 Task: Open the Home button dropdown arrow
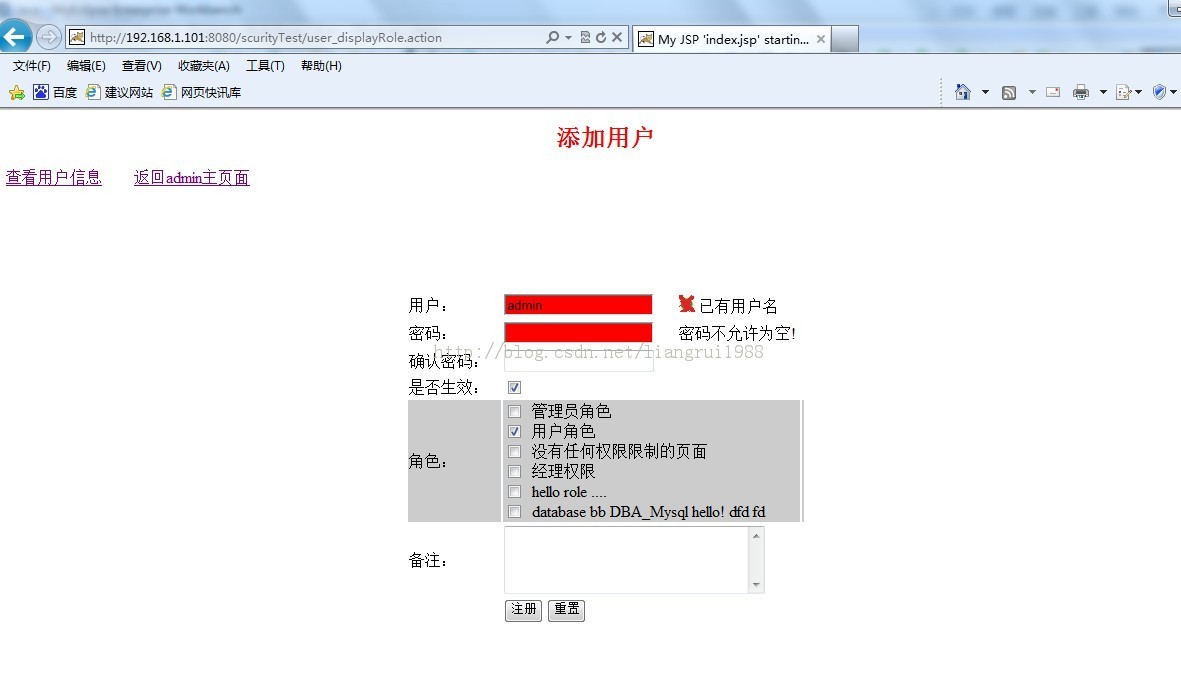[985, 91]
